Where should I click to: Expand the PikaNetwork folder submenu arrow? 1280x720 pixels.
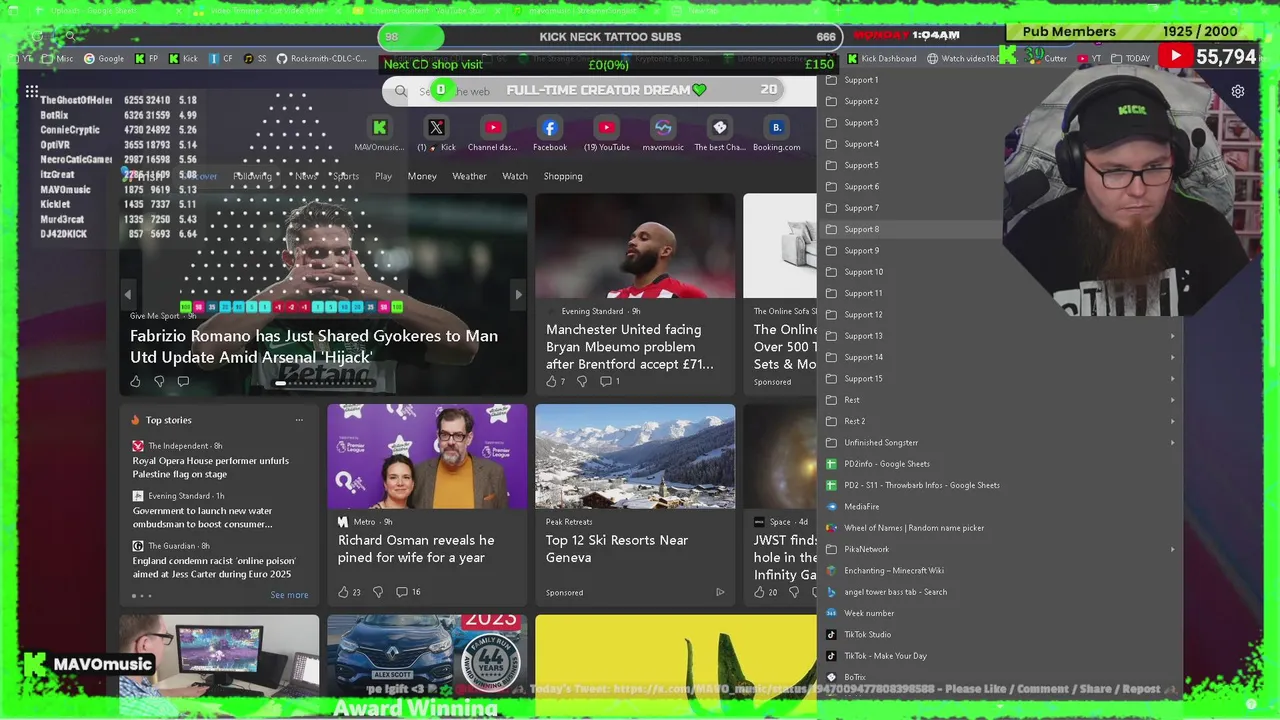[x=1172, y=549]
